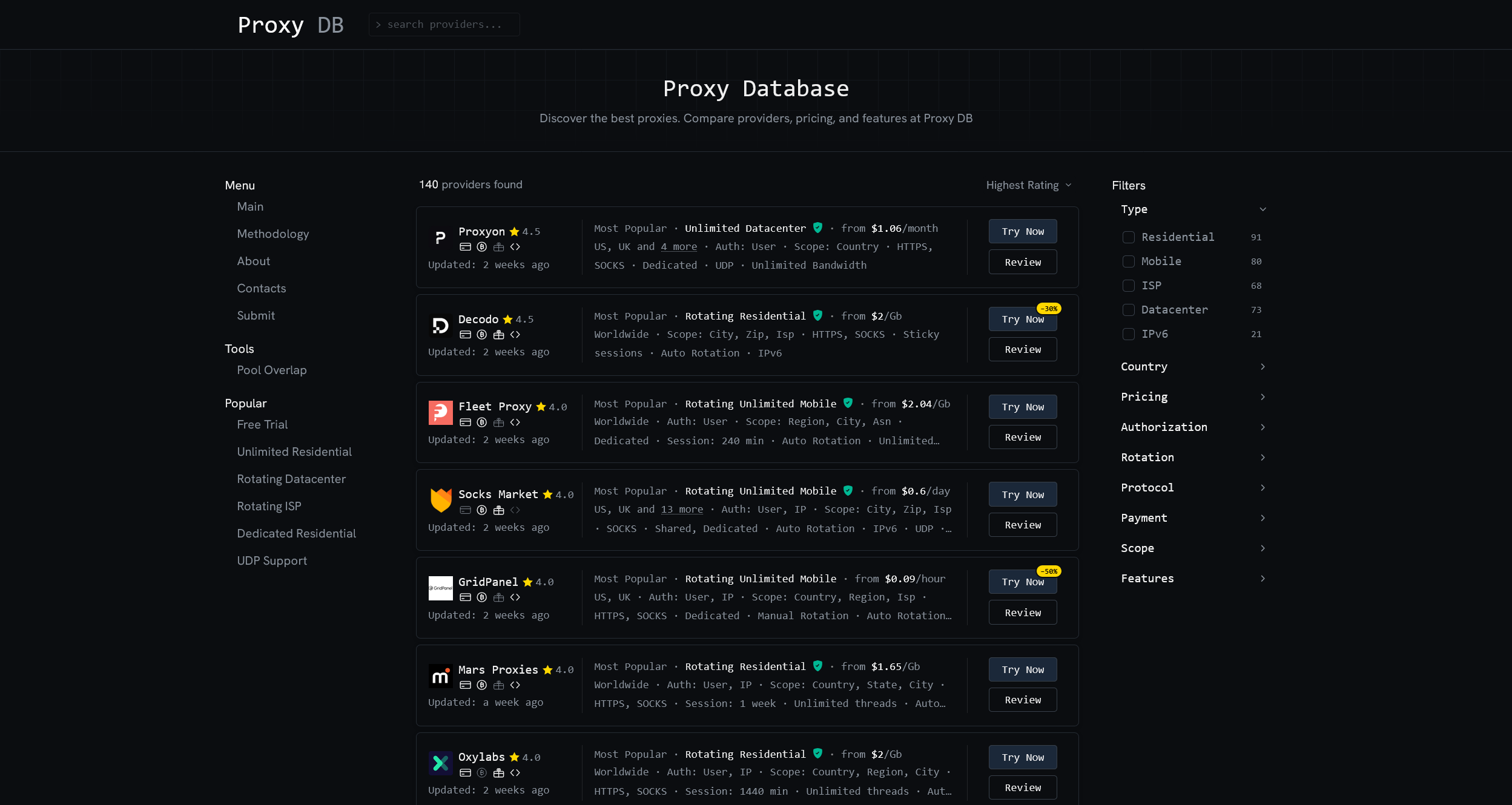
Task: Open the UDP Support popular list
Action: click(x=272, y=561)
